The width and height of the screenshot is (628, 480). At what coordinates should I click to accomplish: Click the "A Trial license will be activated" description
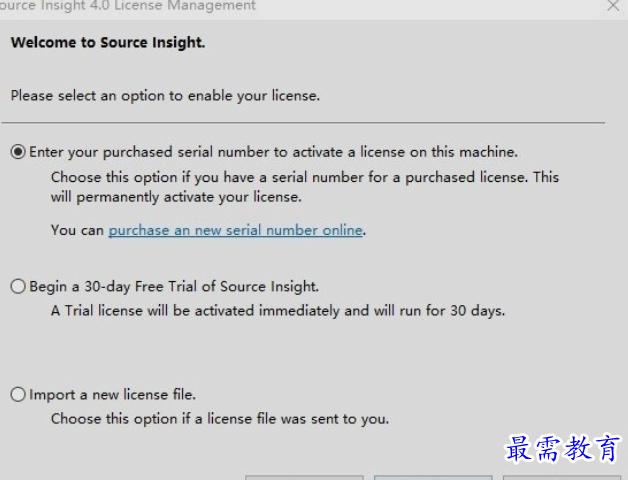point(278,311)
